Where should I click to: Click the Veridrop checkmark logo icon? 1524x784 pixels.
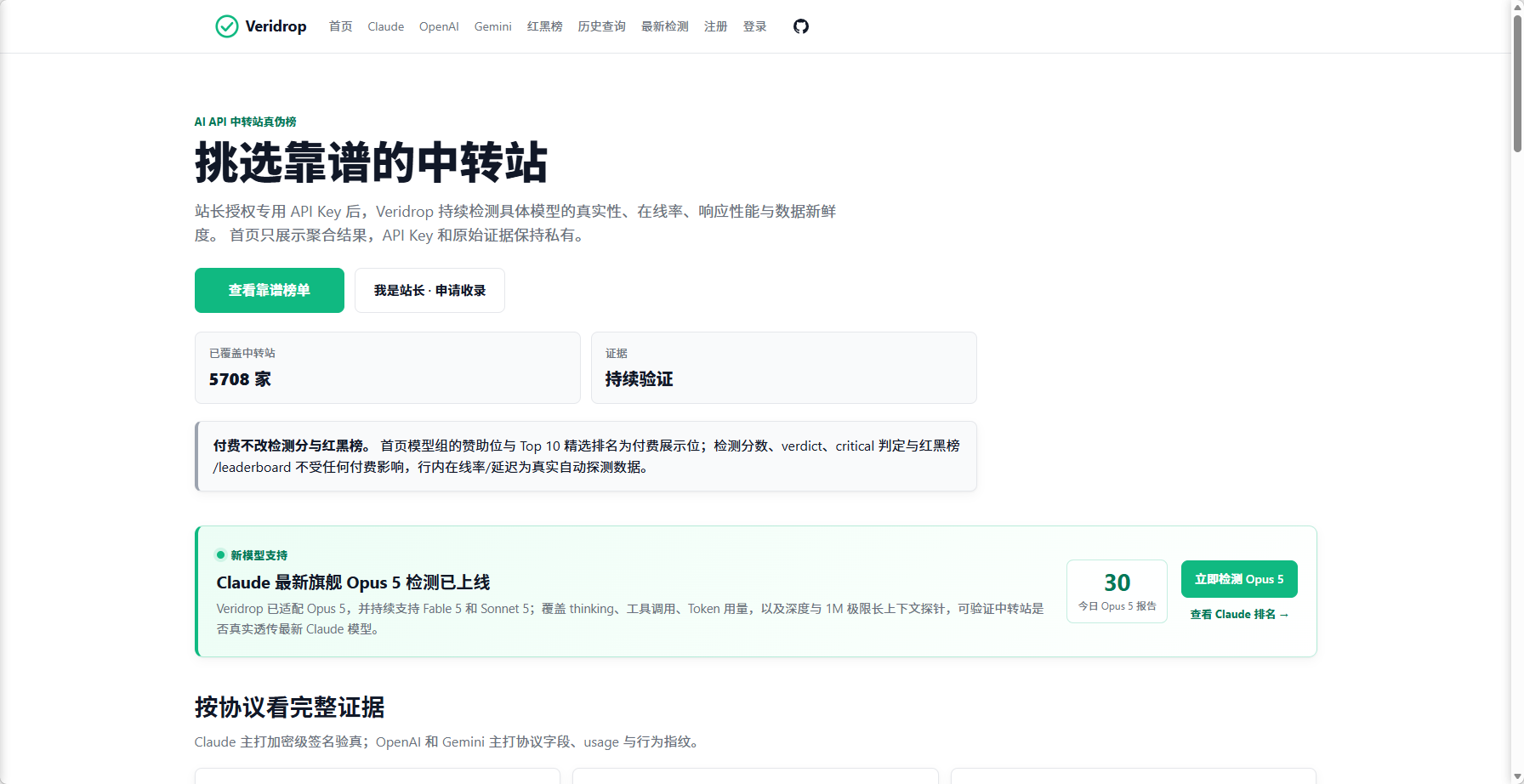(227, 26)
